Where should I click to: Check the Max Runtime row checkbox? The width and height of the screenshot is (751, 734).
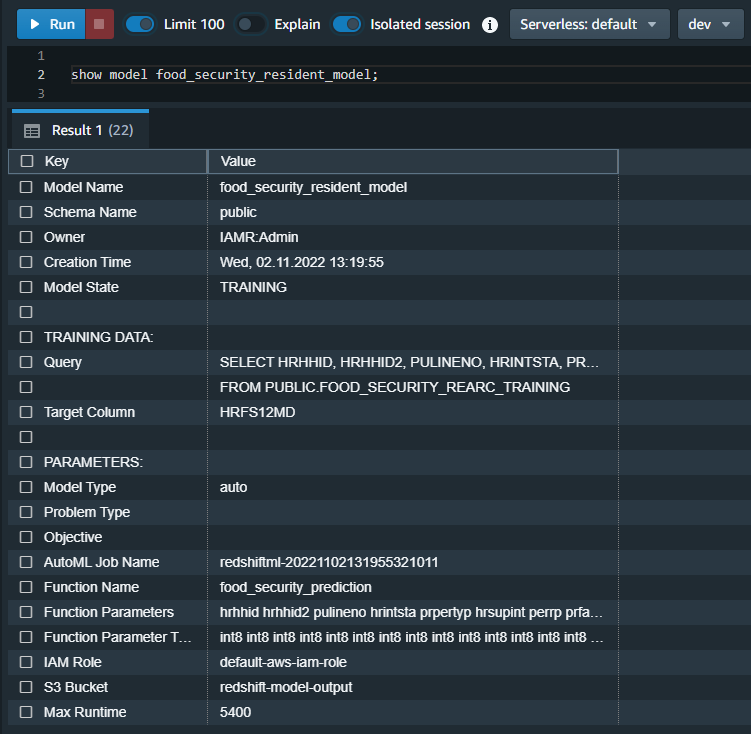26,712
